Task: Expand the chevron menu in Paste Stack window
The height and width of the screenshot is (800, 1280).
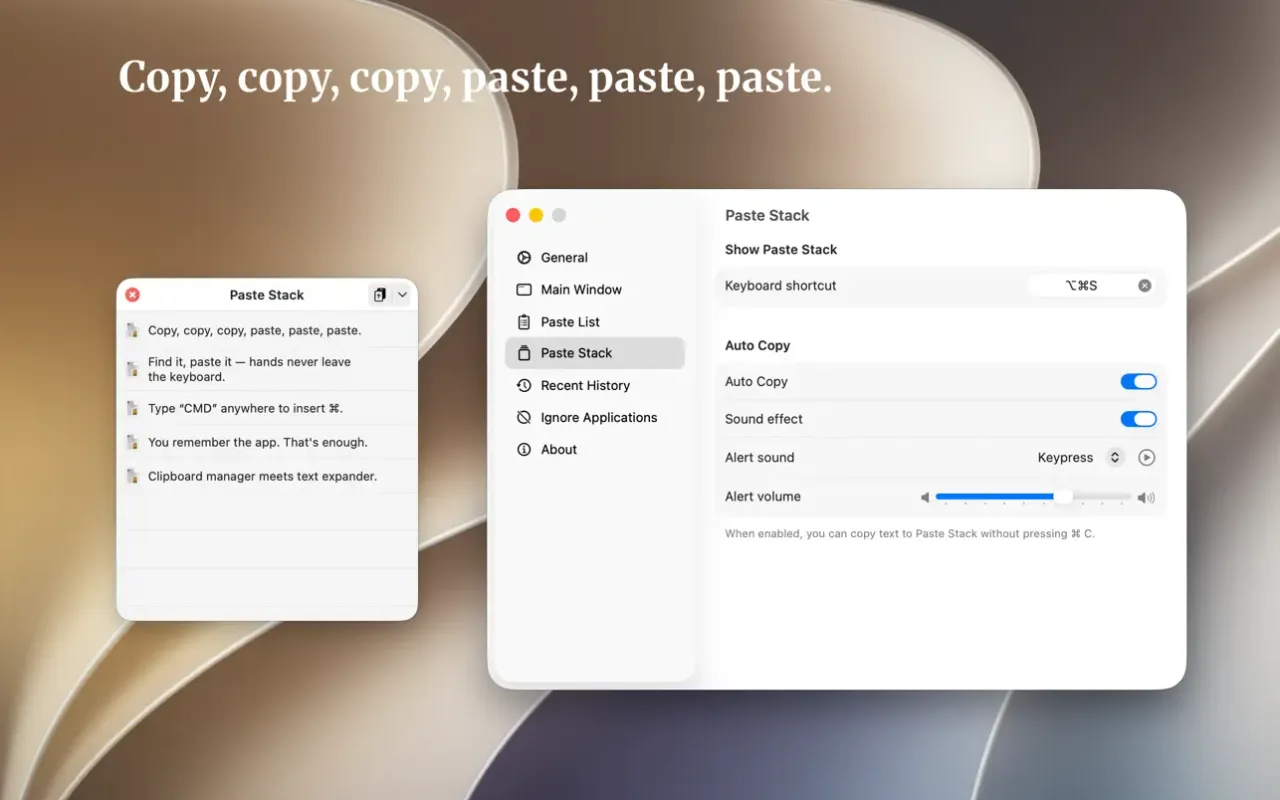Action: click(x=402, y=295)
